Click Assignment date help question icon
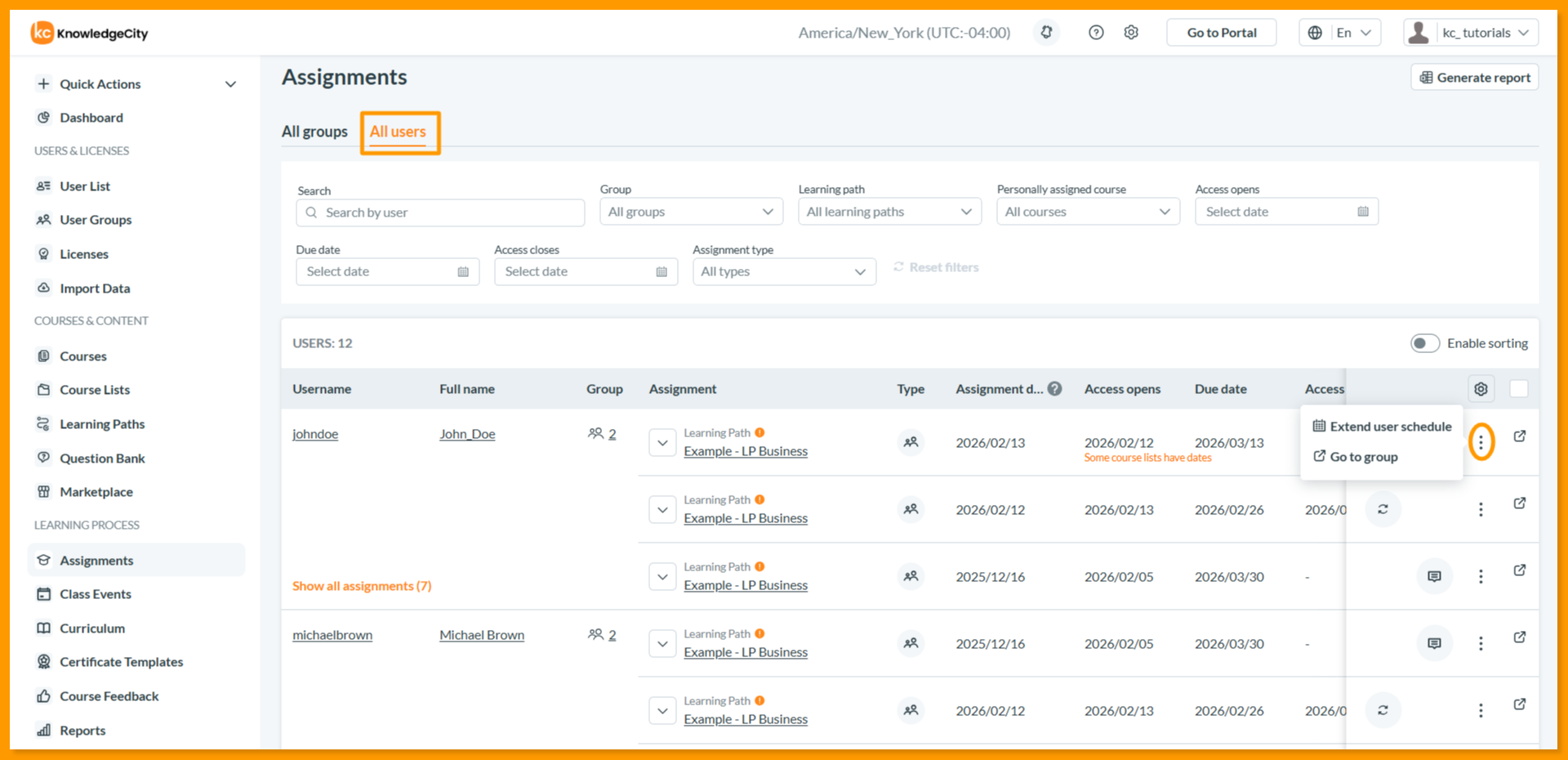Viewport: 1568px width, 760px height. pyautogui.click(x=1055, y=389)
